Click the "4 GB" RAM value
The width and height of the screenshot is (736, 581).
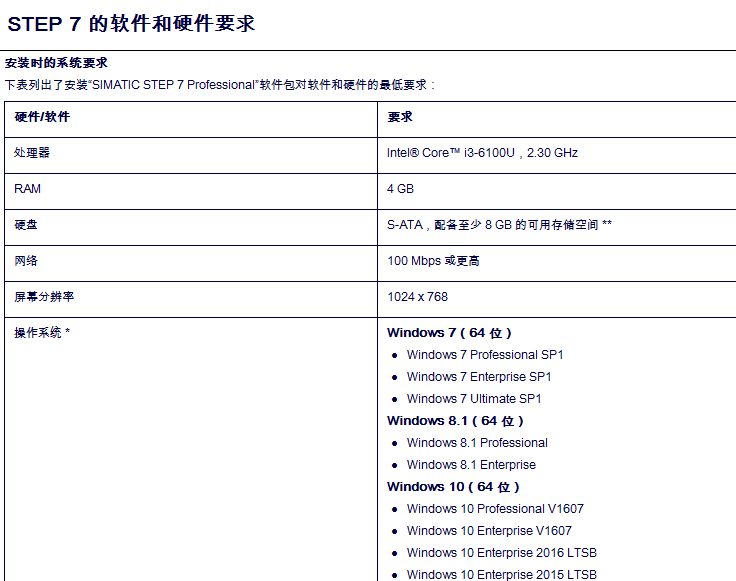[400, 189]
